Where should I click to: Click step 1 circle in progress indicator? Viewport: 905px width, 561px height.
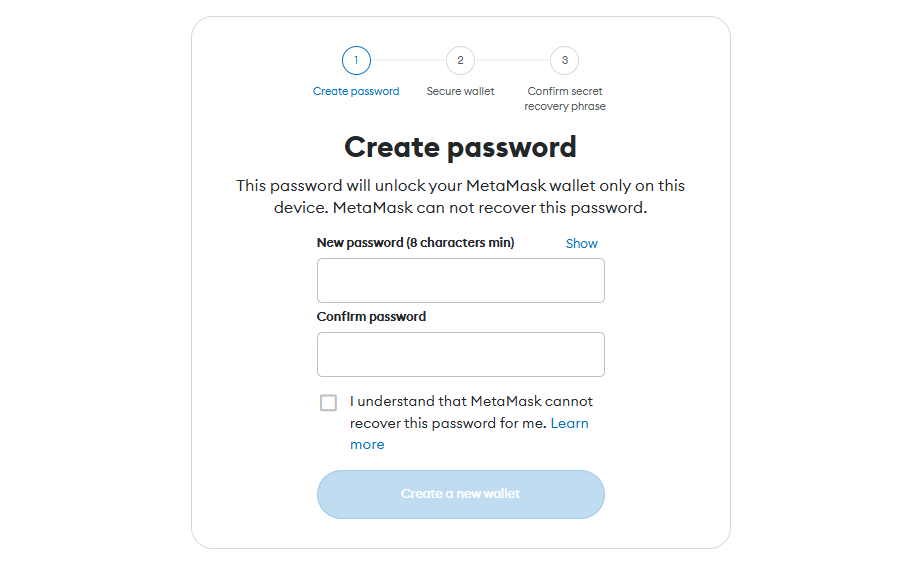pos(356,61)
